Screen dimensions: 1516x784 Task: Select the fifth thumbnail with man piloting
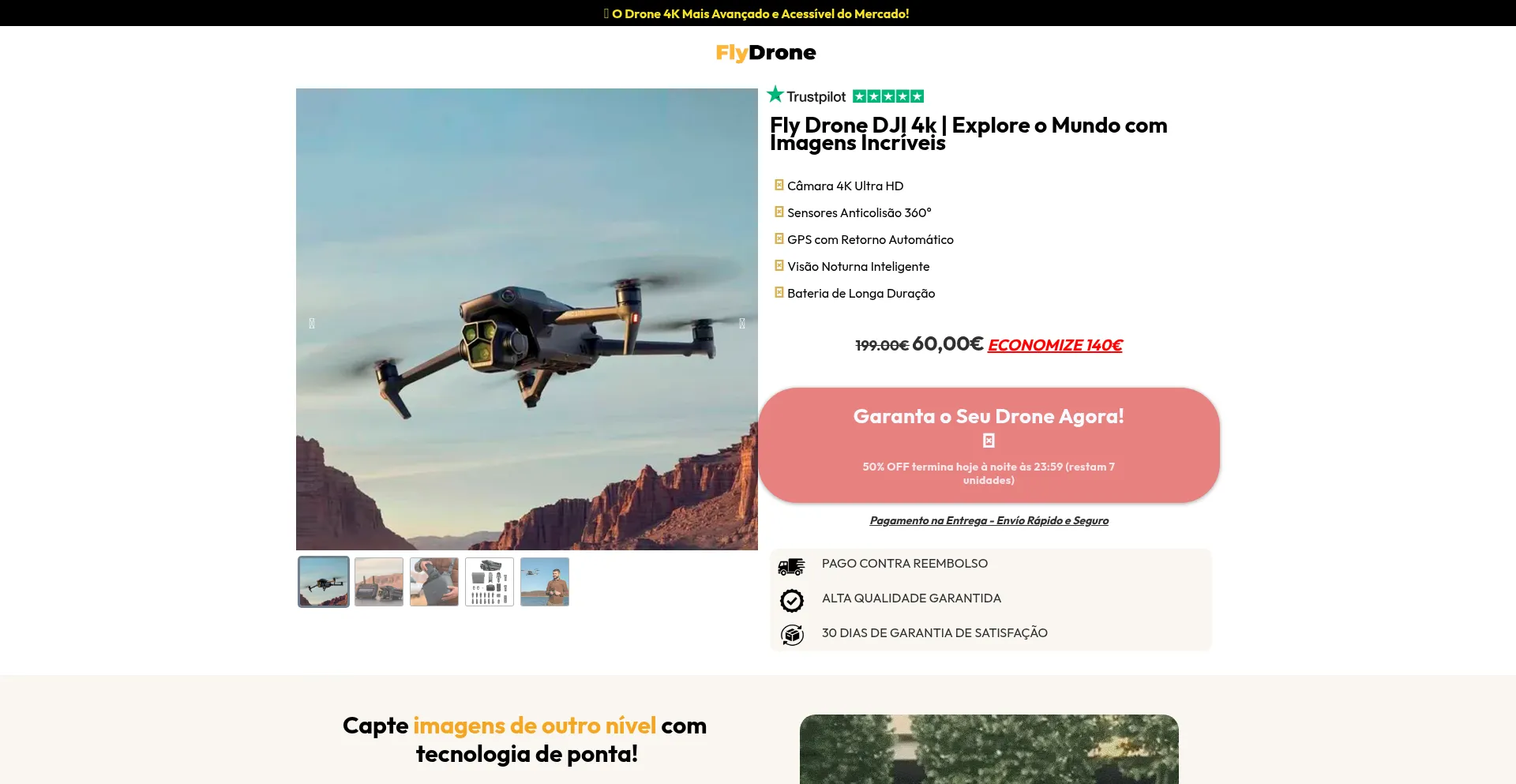pyautogui.click(x=545, y=582)
